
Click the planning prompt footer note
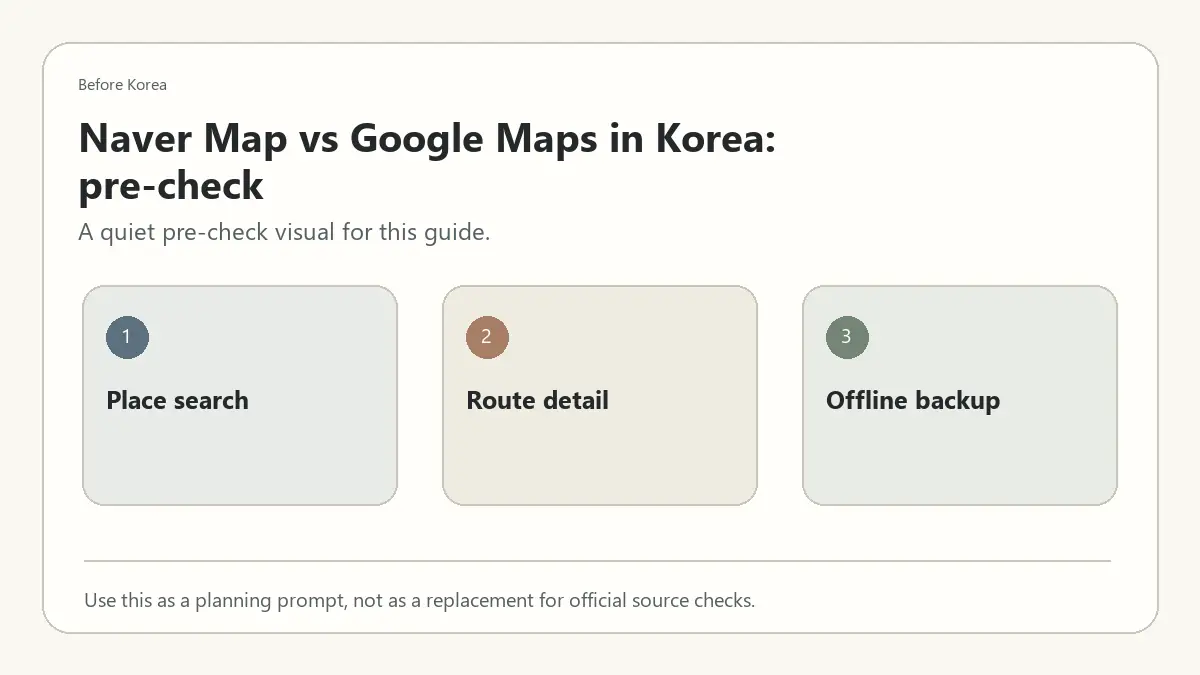pos(419,601)
